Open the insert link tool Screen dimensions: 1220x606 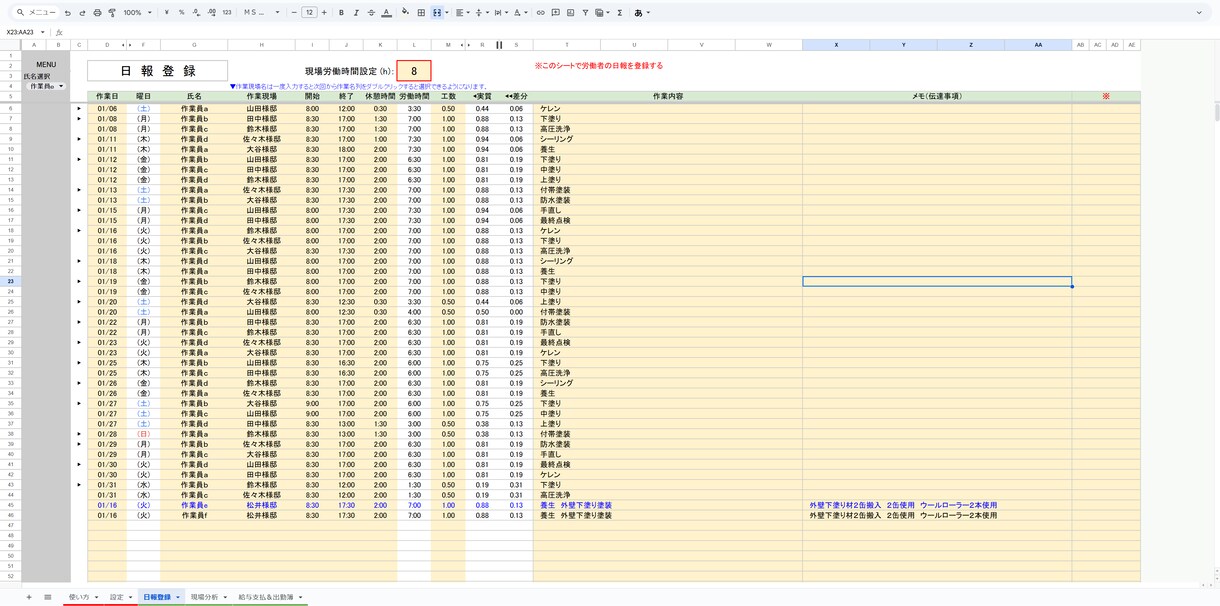coord(541,13)
